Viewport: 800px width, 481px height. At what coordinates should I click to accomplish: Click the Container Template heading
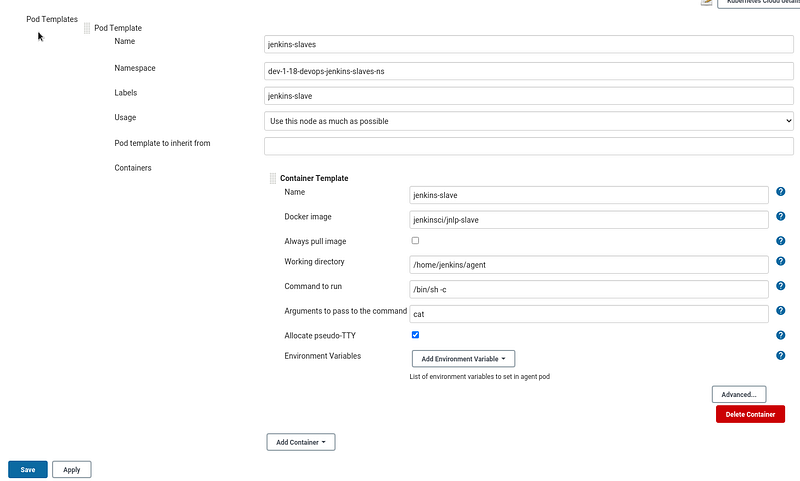tap(314, 178)
